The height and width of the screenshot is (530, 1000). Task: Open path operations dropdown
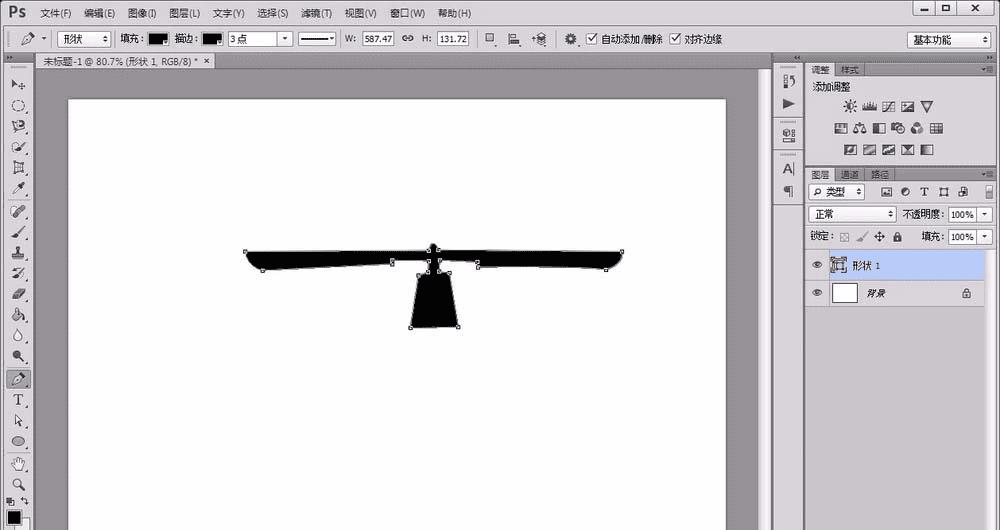[x=490, y=40]
